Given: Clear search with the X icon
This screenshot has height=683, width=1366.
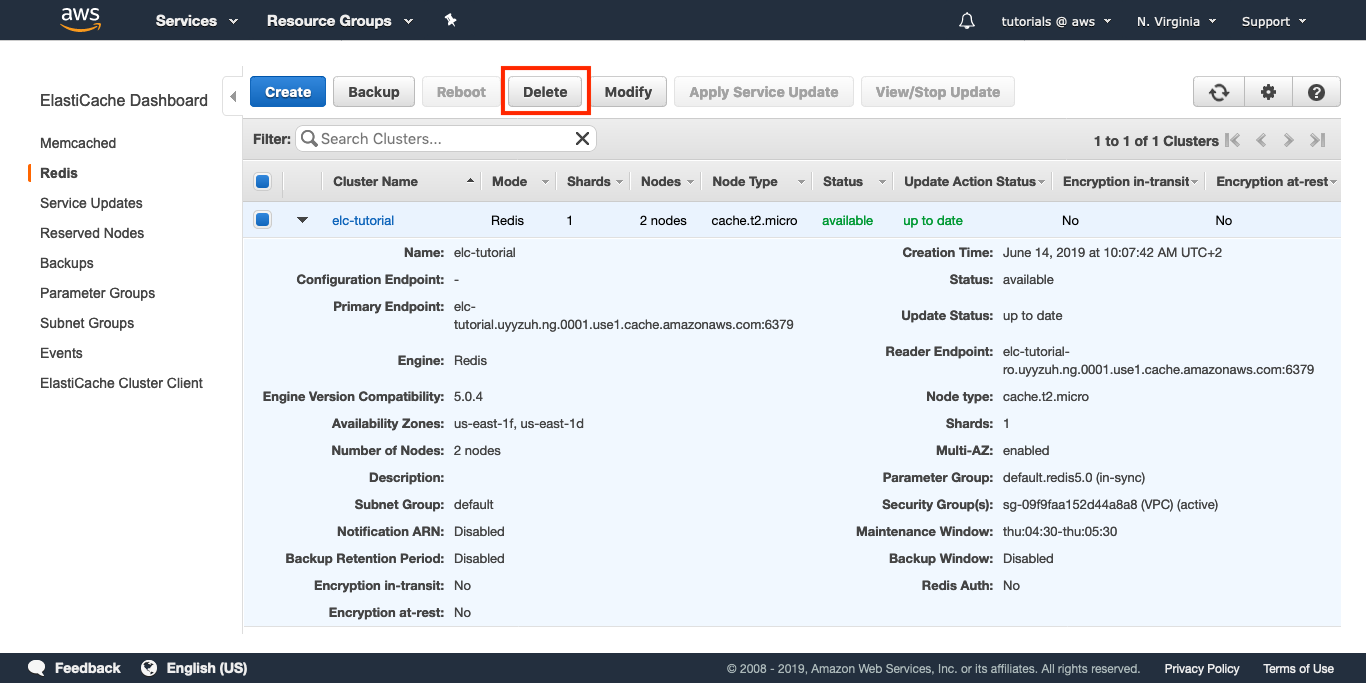Looking at the screenshot, I should coord(582,139).
